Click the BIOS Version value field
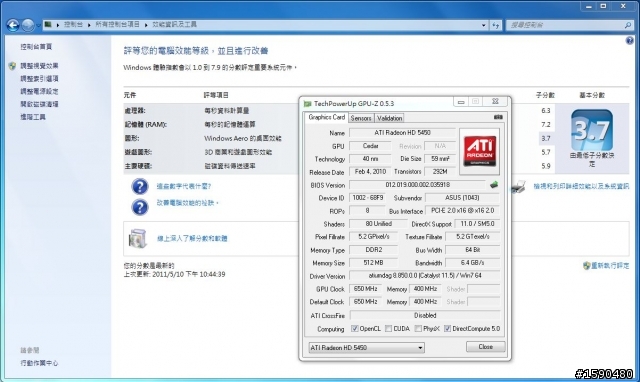 [x=417, y=185]
